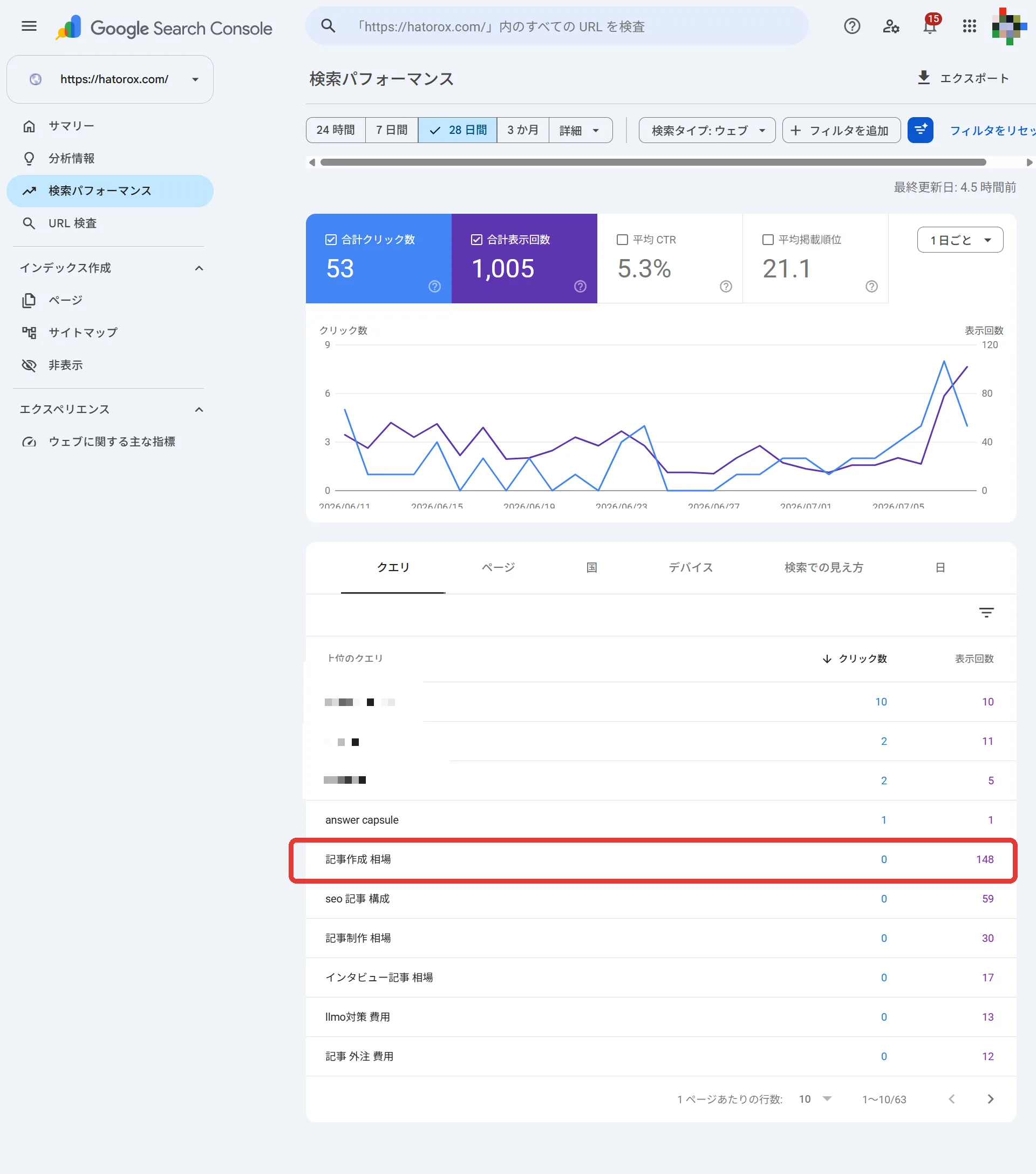This screenshot has width=1036, height=1174.
Task: Click the export download icon
Action: coord(923,78)
